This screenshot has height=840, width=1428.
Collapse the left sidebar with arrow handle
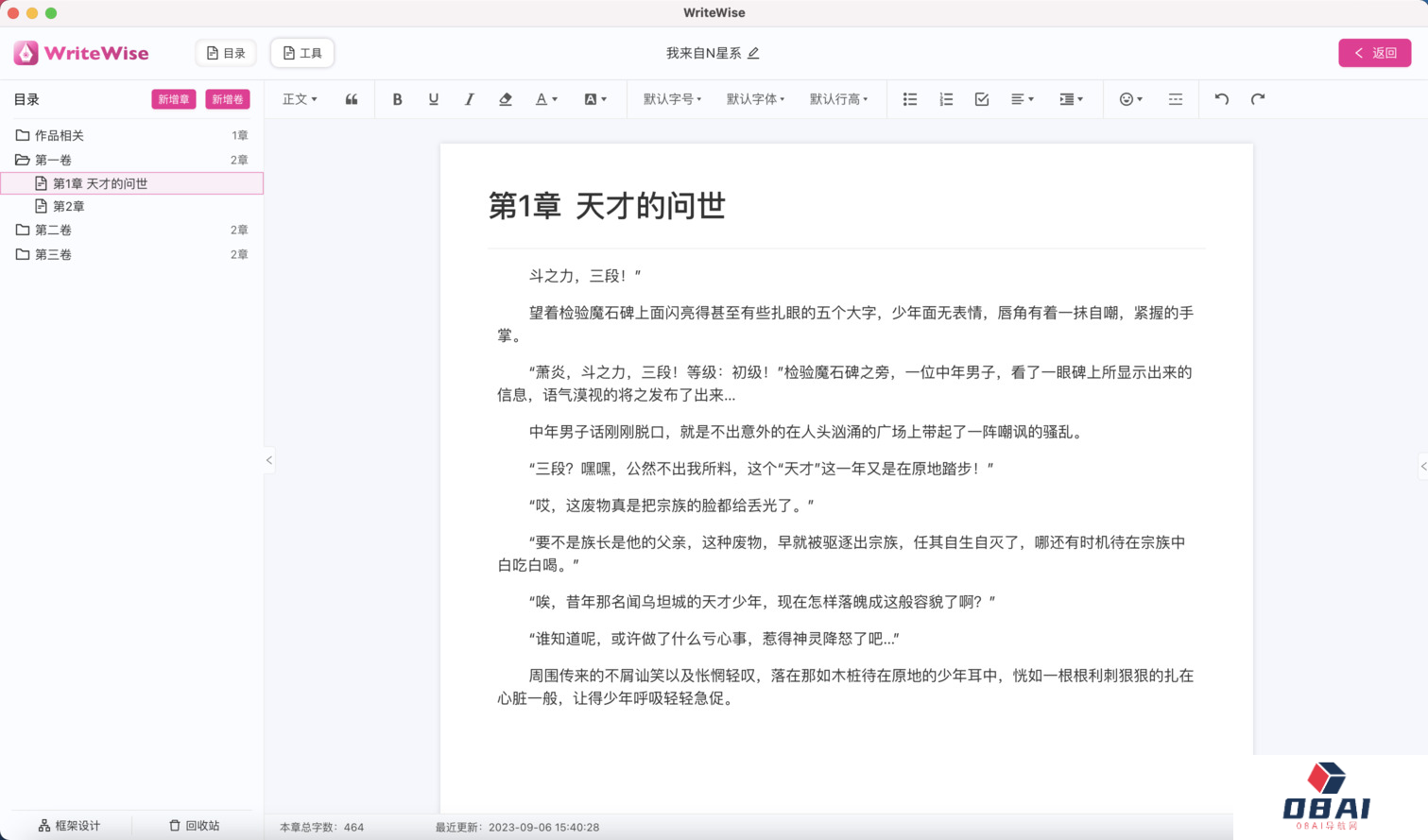[269, 460]
